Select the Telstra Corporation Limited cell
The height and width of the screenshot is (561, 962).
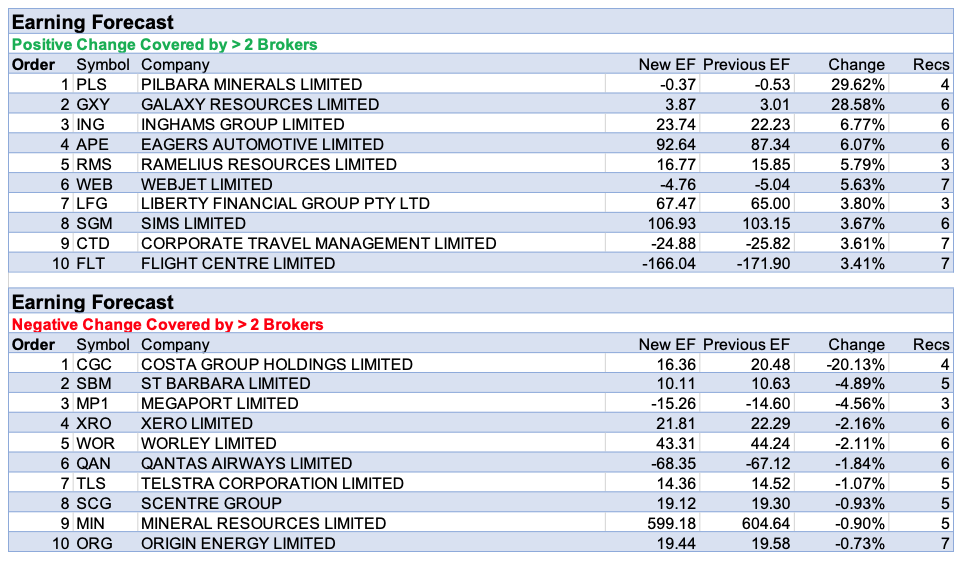pyautogui.click(x=272, y=483)
